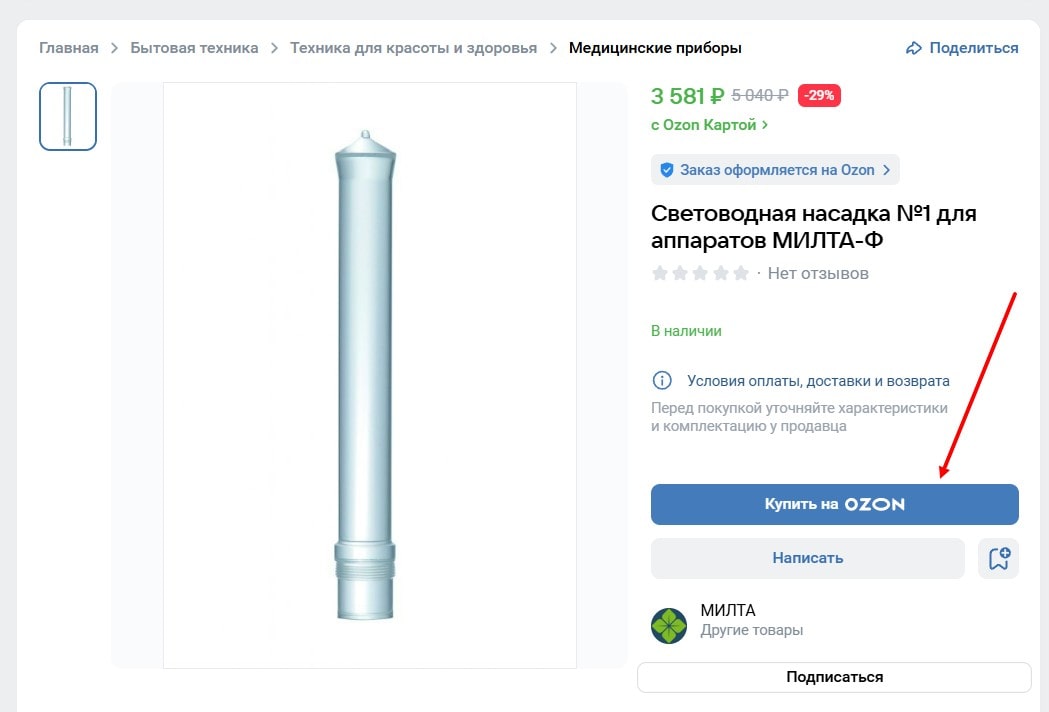Viewport: 1049px width, 712px height.
Task: Click the first star in the rating row
Action: (660, 272)
